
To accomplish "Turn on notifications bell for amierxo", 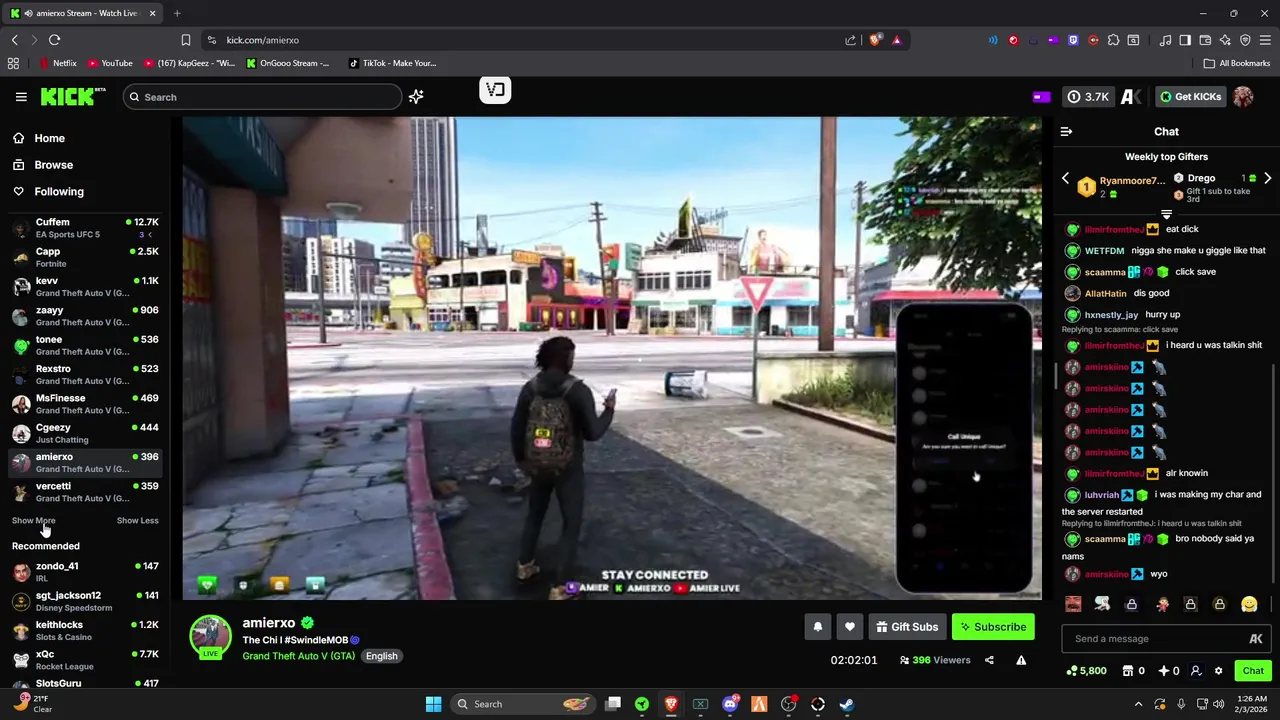I will pyautogui.click(x=817, y=627).
